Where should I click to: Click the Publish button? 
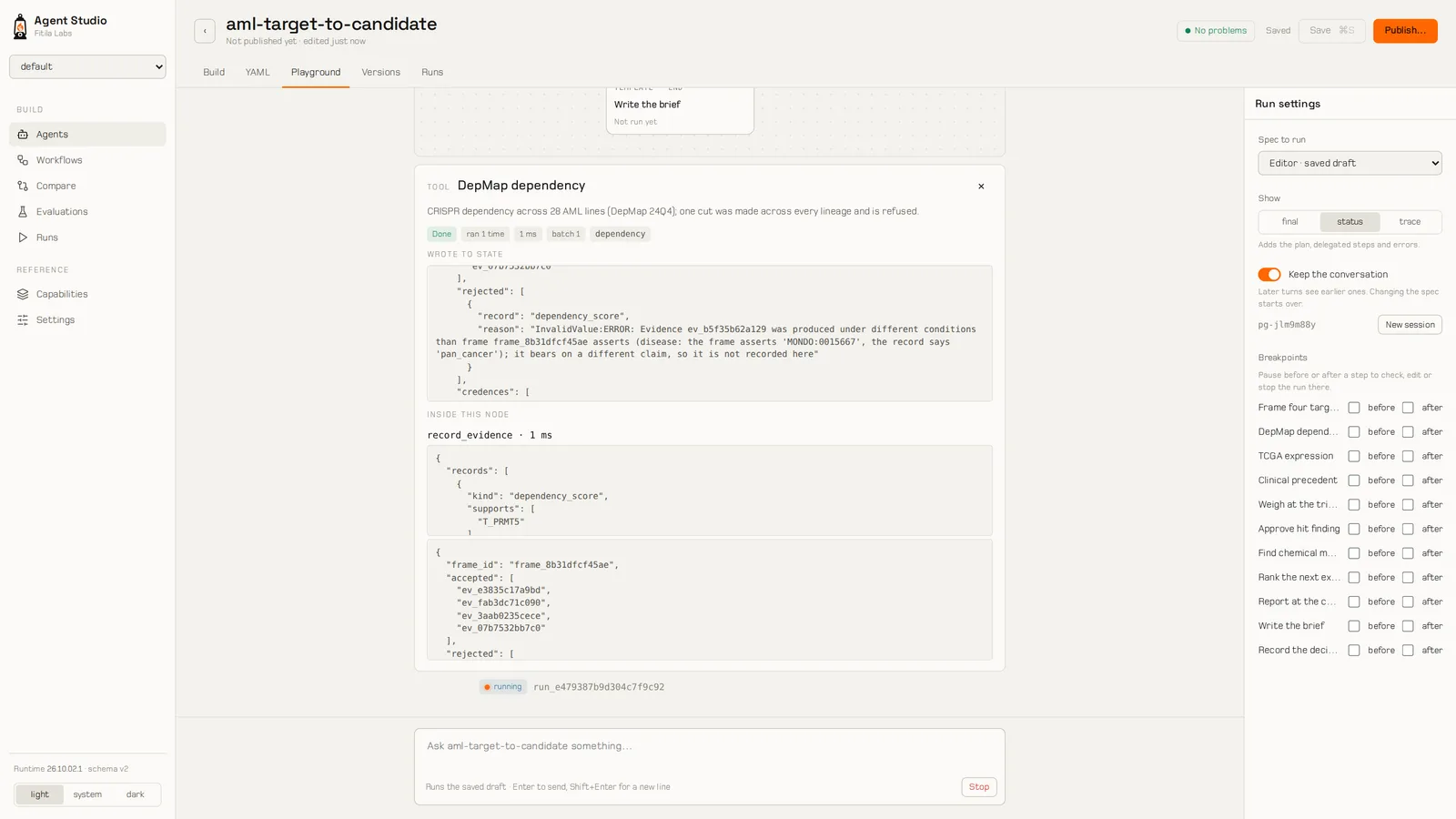tap(1405, 31)
